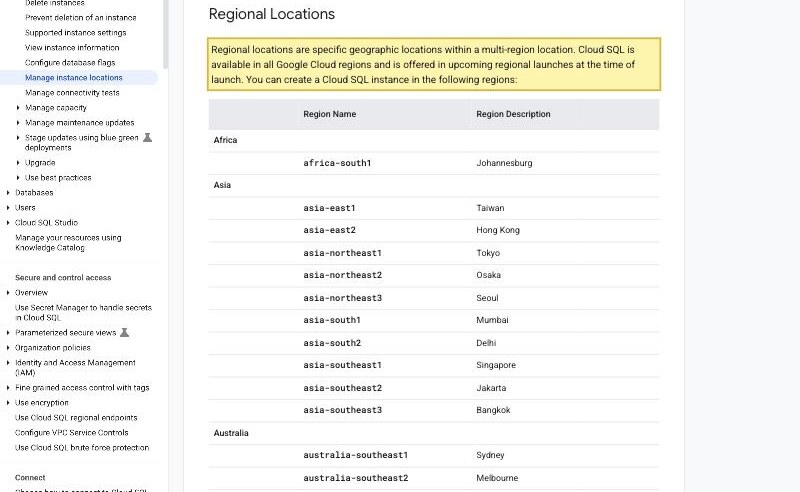The image size is (800, 492).
Task: Open Use Cloud SQL brute force protection
Action: tap(82, 448)
